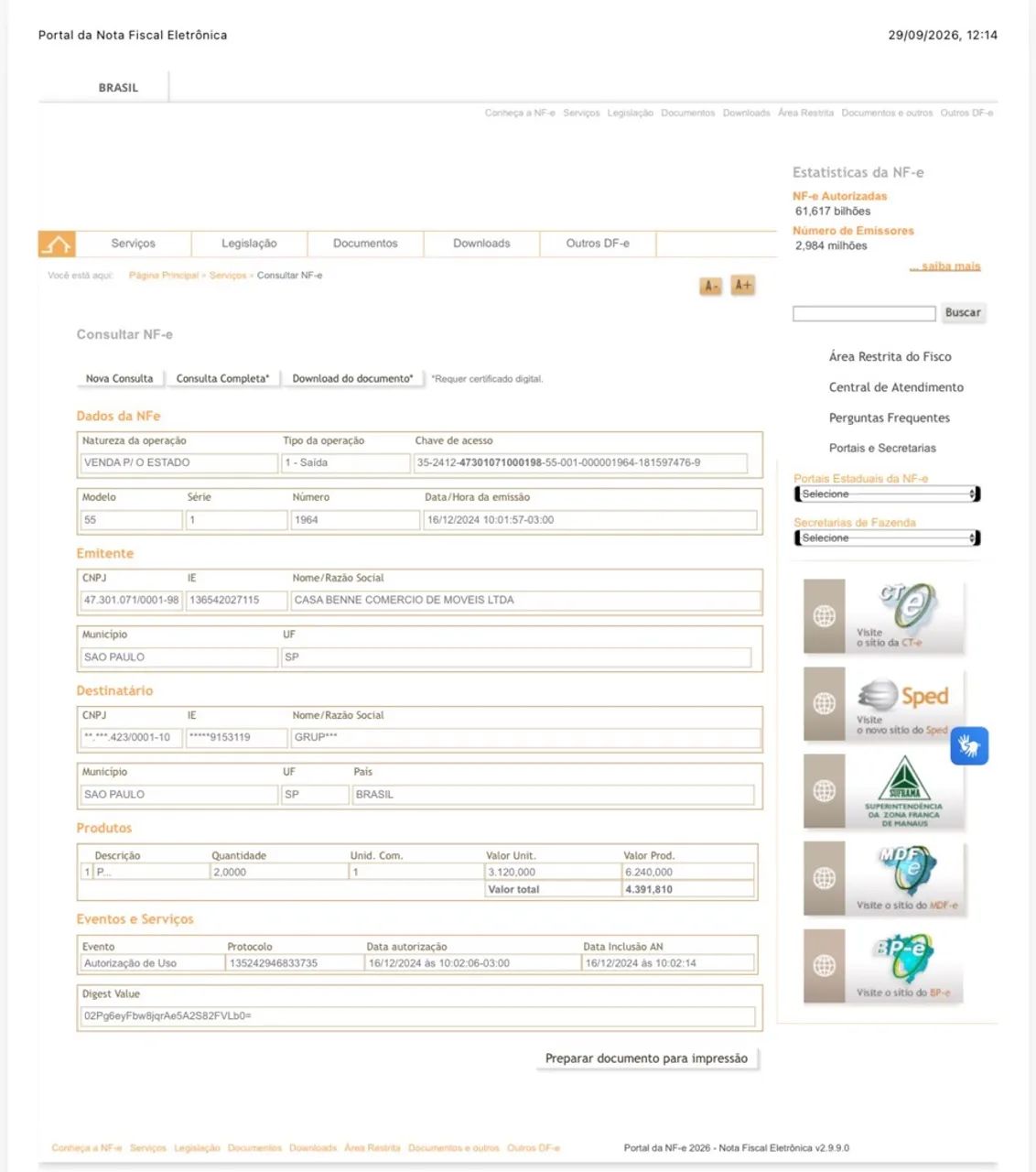This screenshot has height=1172, width=1036.
Task: Open Portais e Secretarias link
Action: pyautogui.click(x=882, y=449)
